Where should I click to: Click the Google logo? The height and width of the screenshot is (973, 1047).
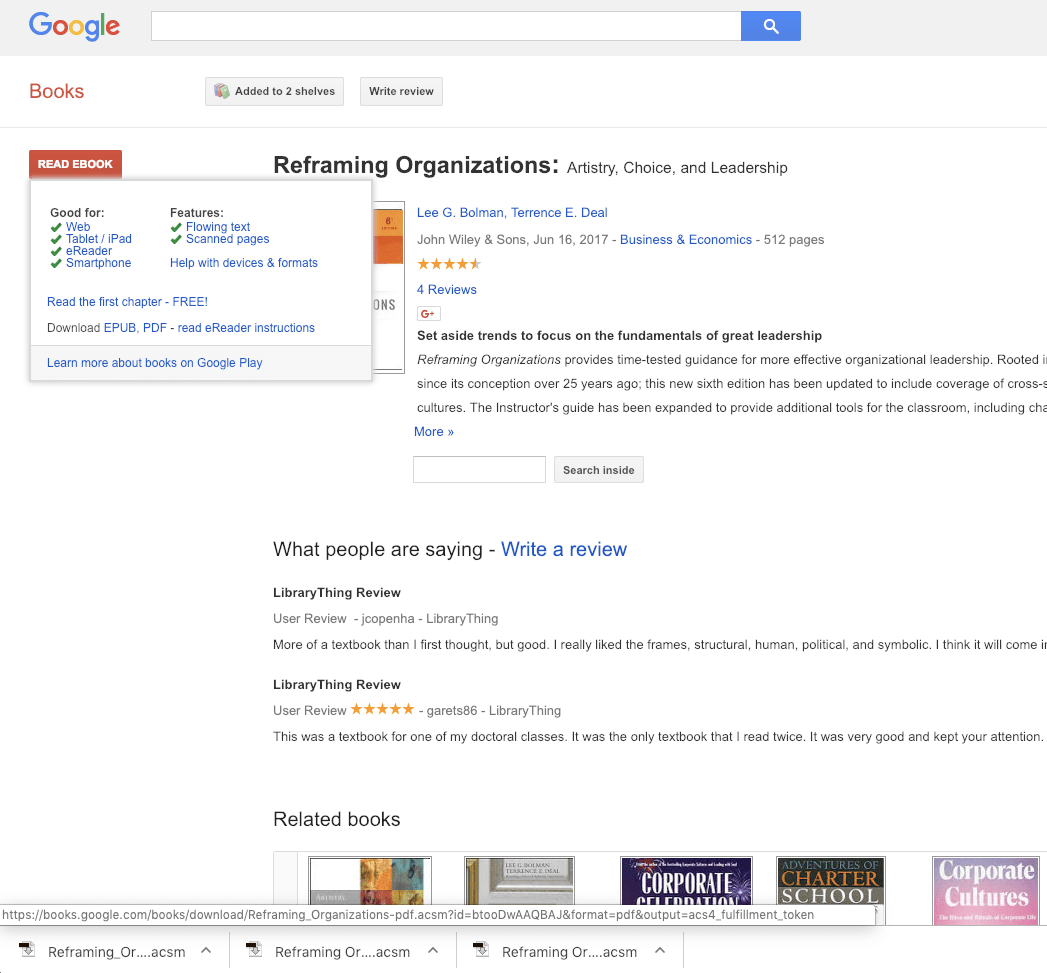click(74, 26)
